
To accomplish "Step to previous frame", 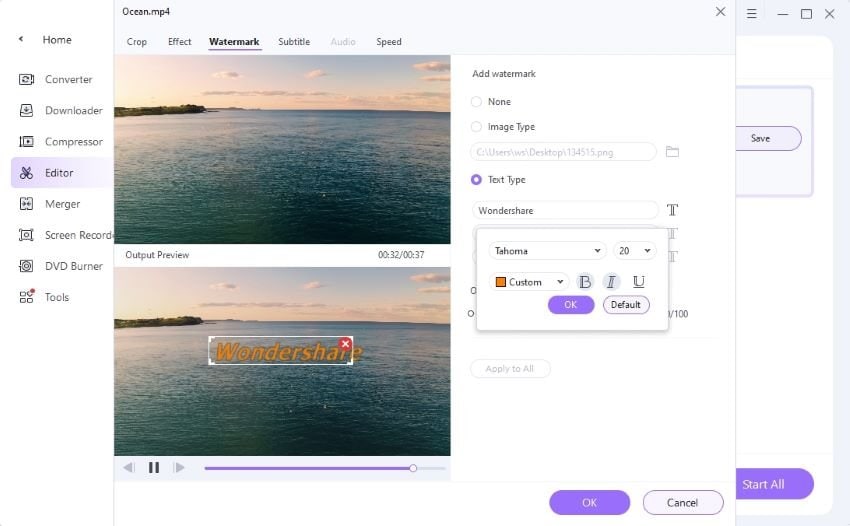I will pos(128,467).
